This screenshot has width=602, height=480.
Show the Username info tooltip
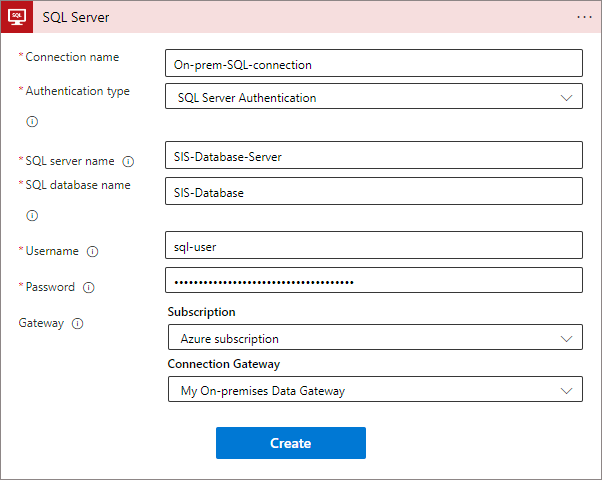click(x=92, y=252)
